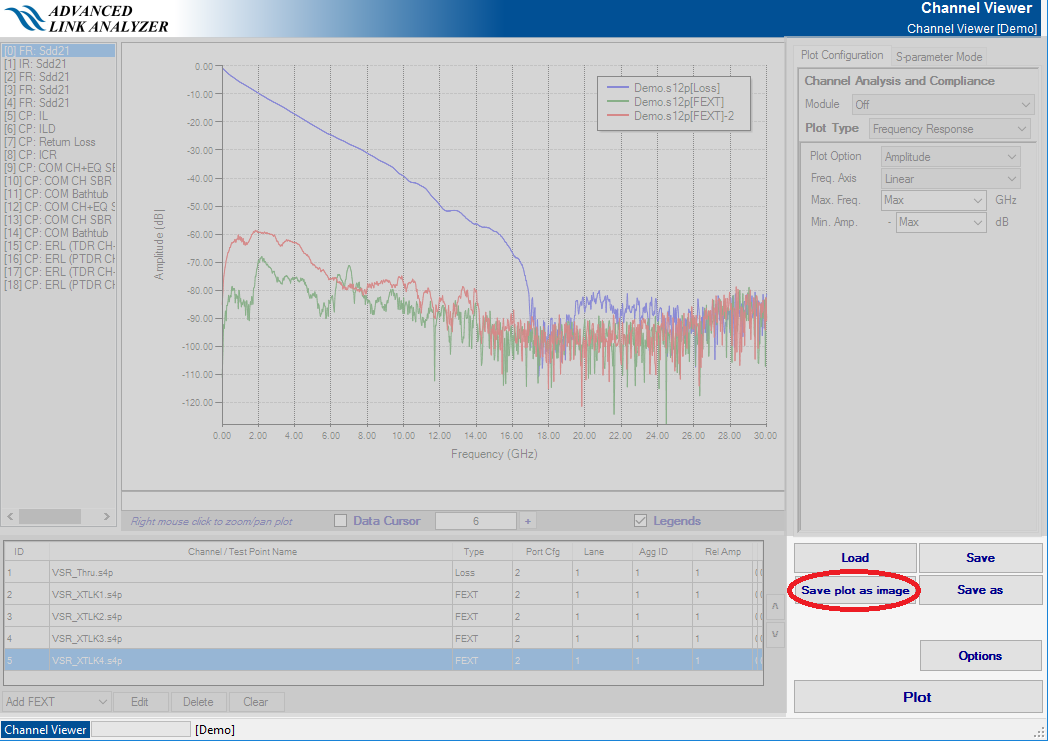Open the Module dropdown
Viewport: 1048px width, 741px height.
coord(942,105)
